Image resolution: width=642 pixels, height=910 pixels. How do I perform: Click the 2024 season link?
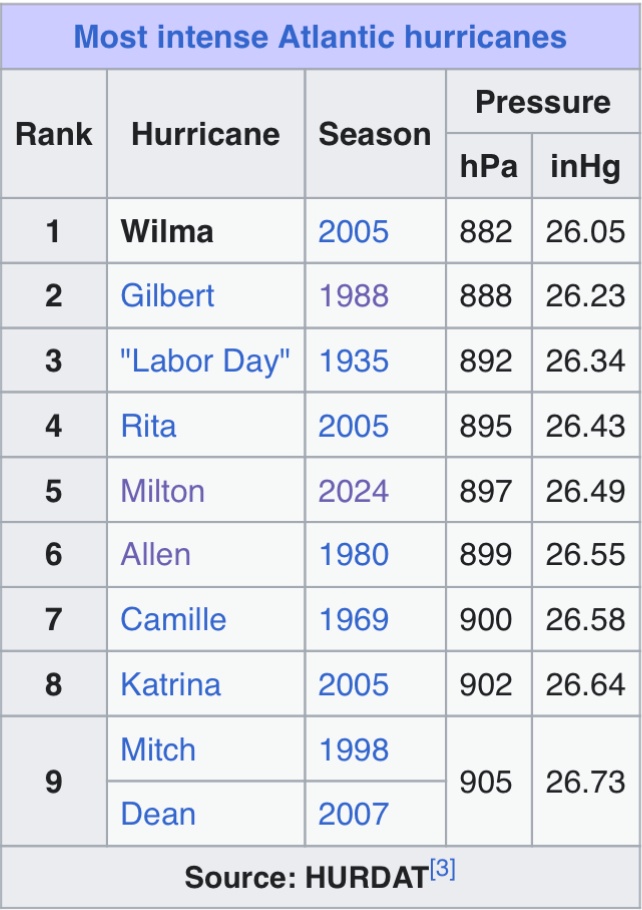353,491
